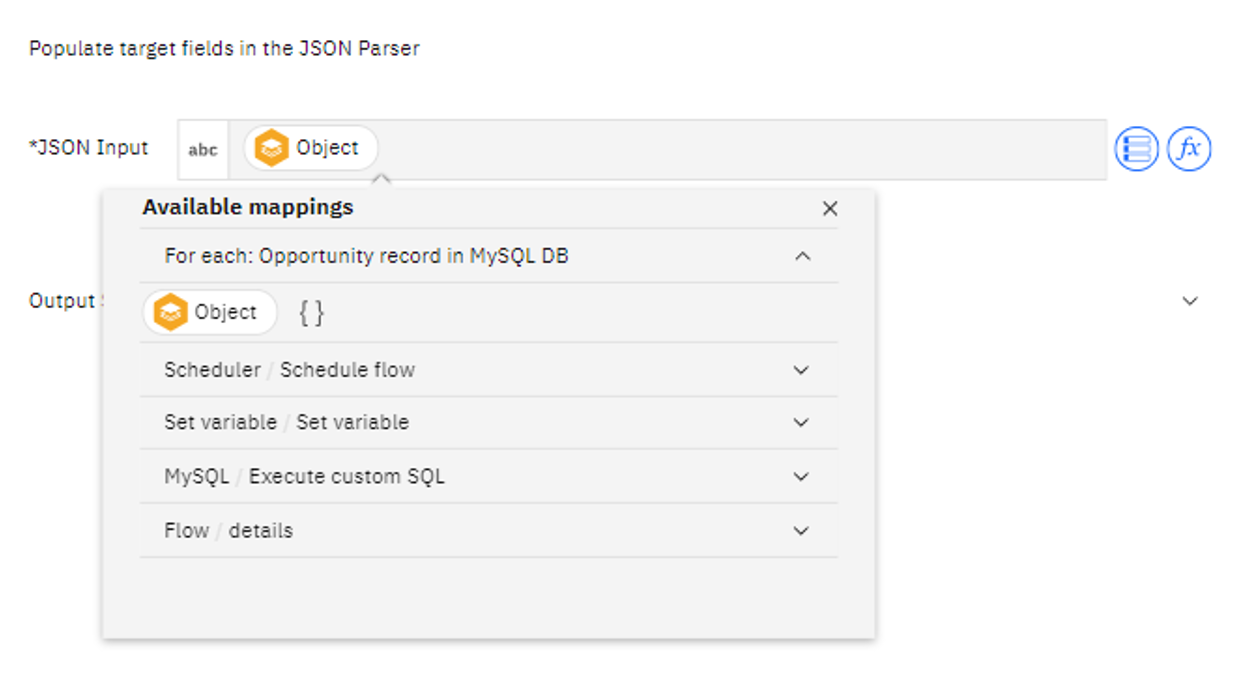
Task: Click empty area of JSON Input field
Action: [742, 150]
